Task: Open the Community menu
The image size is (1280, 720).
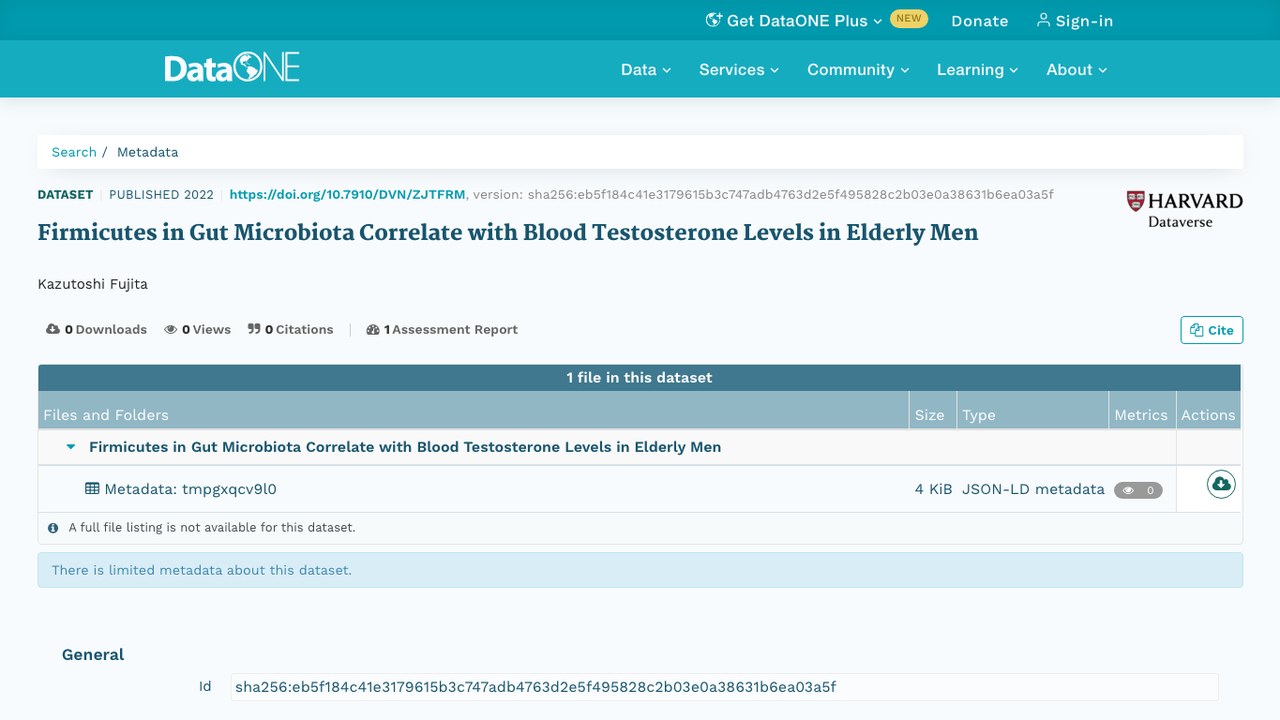Action: (x=858, y=70)
